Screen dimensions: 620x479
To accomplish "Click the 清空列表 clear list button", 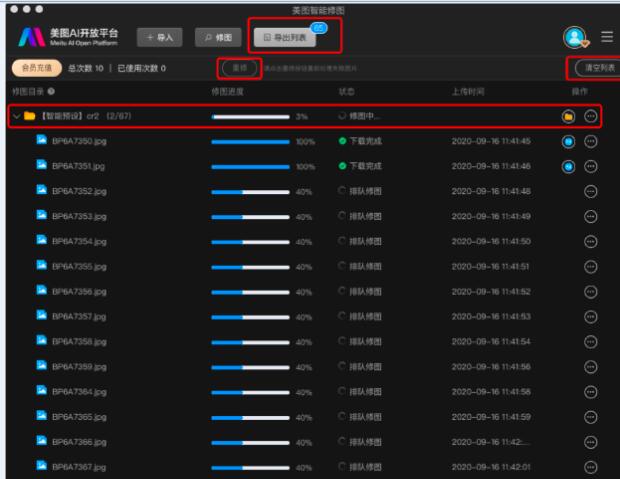I will (x=596, y=68).
